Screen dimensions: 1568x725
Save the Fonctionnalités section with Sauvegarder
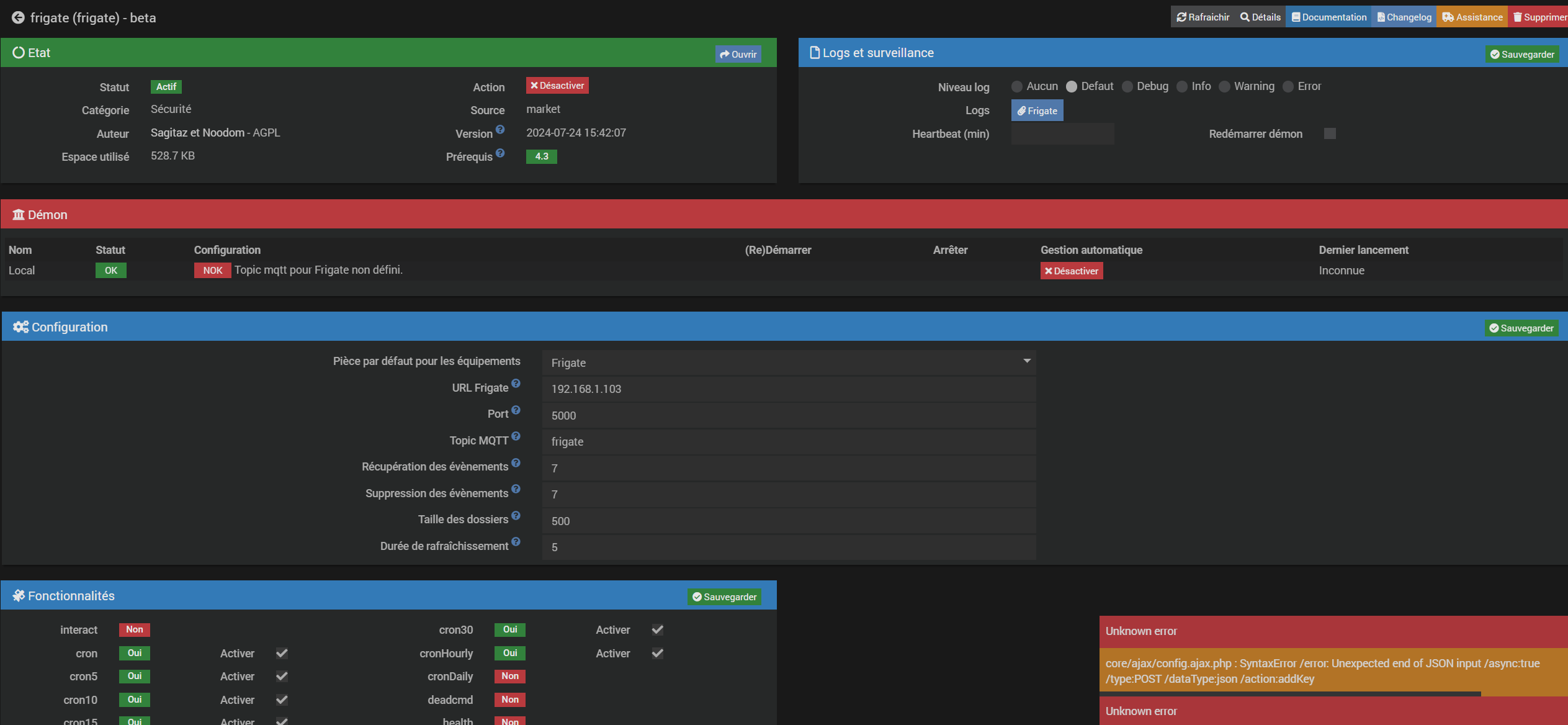click(x=724, y=597)
